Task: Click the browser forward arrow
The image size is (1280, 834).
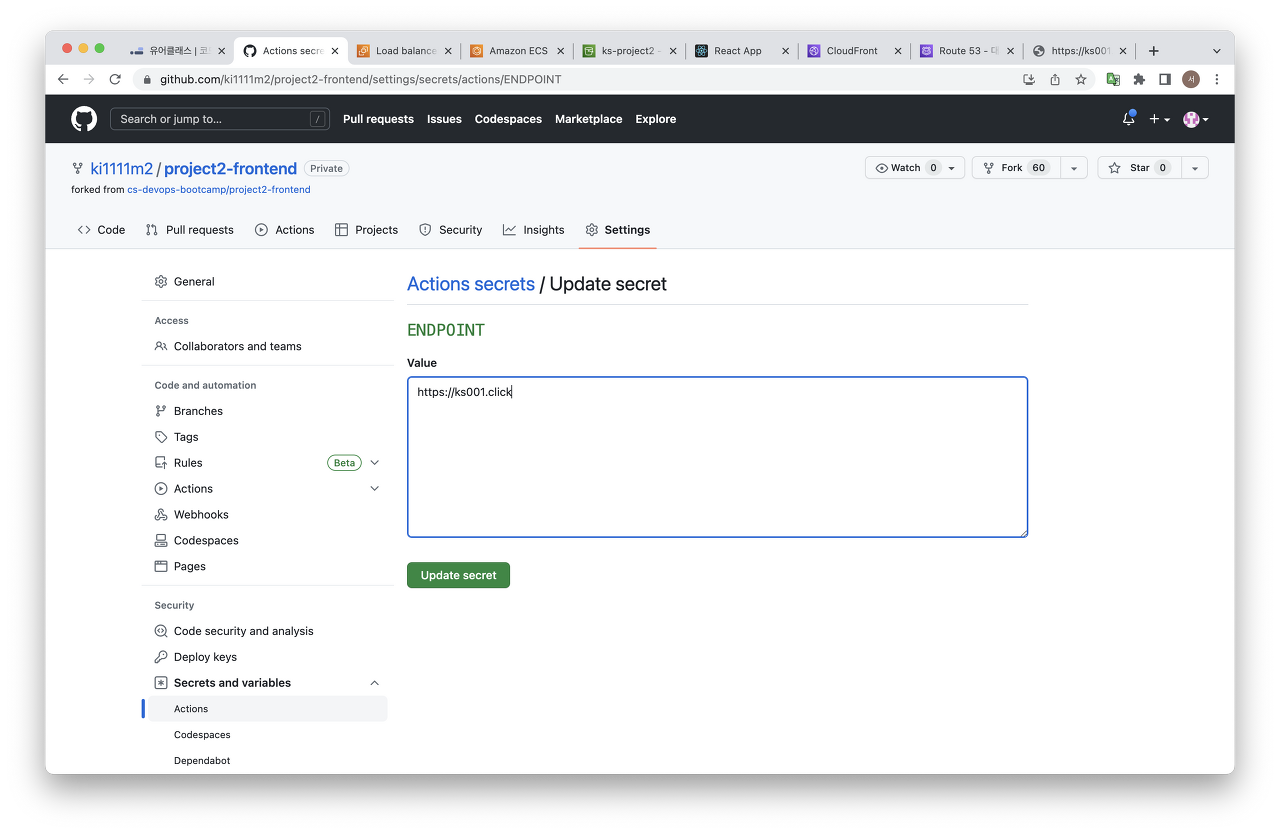Action: coord(89,79)
